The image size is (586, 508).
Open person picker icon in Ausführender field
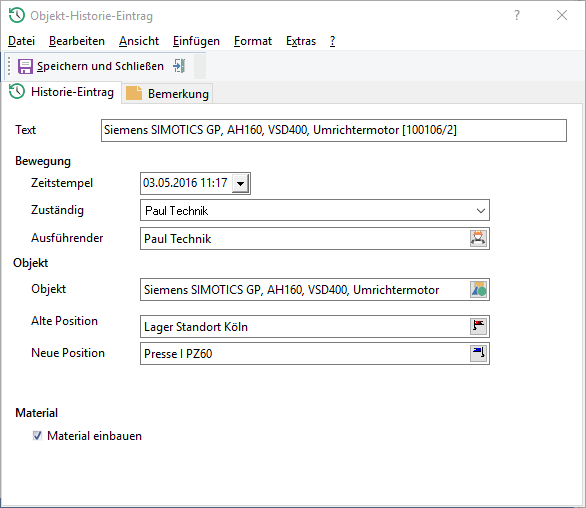point(478,238)
